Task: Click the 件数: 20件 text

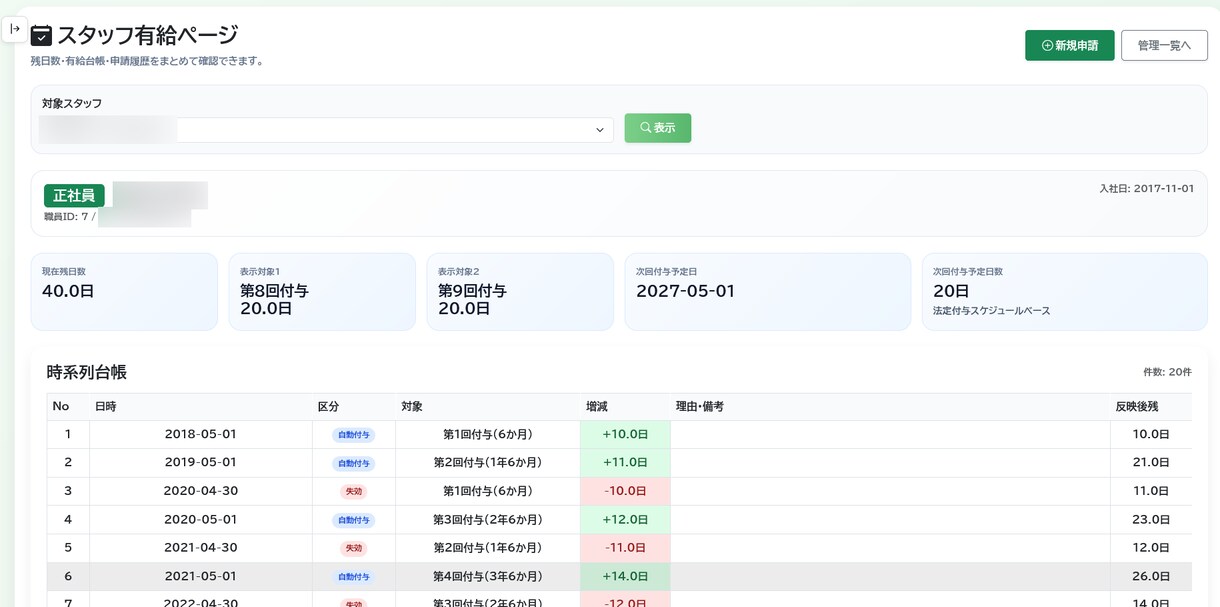Action: pos(1167,372)
